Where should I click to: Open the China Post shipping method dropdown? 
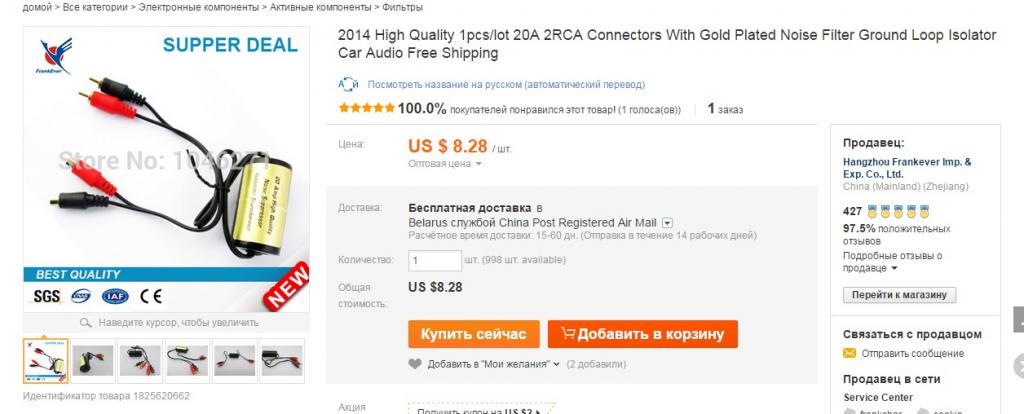(x=667, y=223)
